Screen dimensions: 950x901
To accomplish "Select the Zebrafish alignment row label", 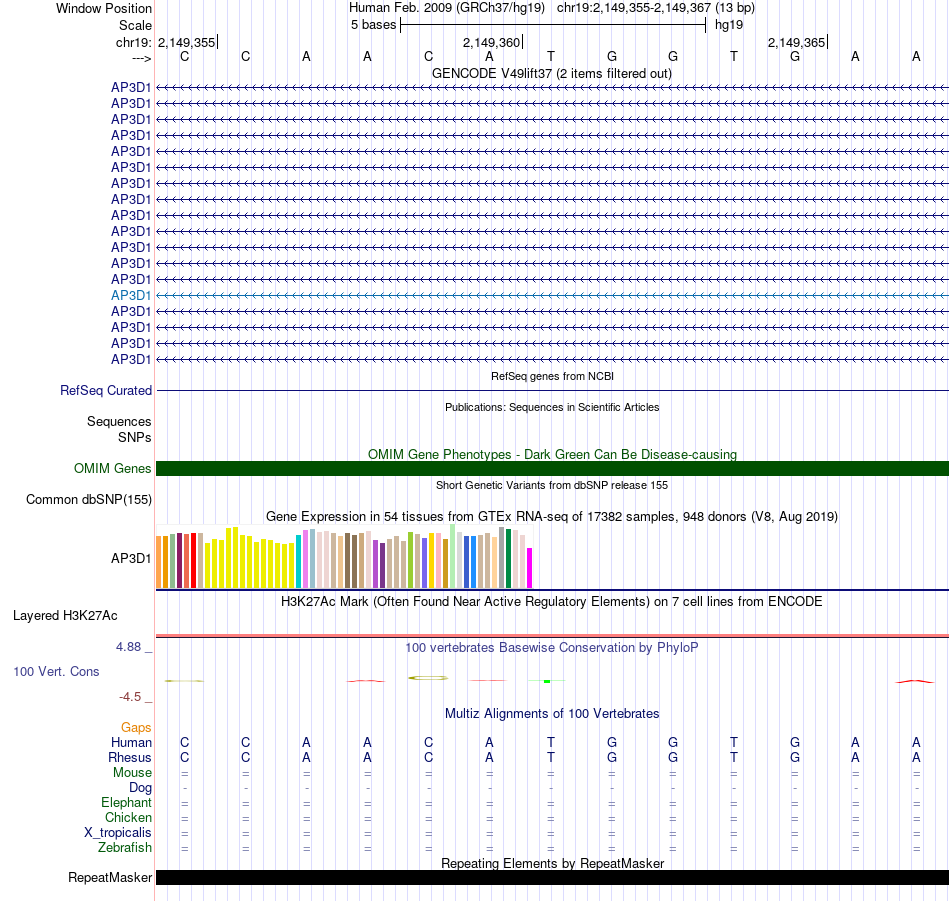I will [x=125, y=848].
